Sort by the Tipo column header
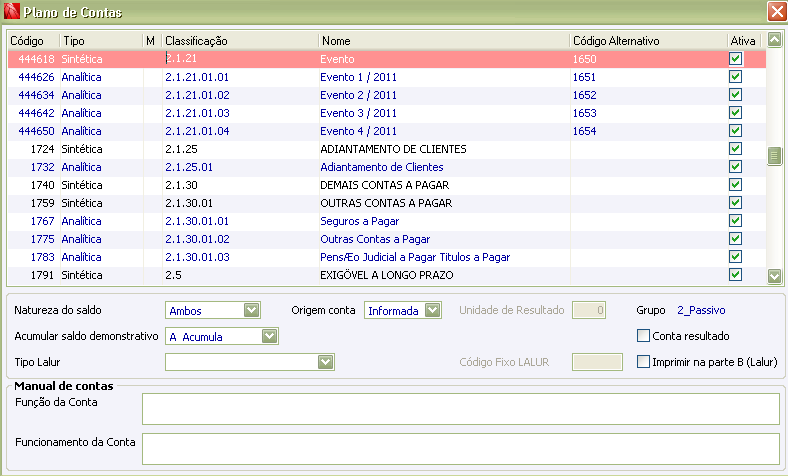Viewport: 788px width, 476px height. (101, 41)
